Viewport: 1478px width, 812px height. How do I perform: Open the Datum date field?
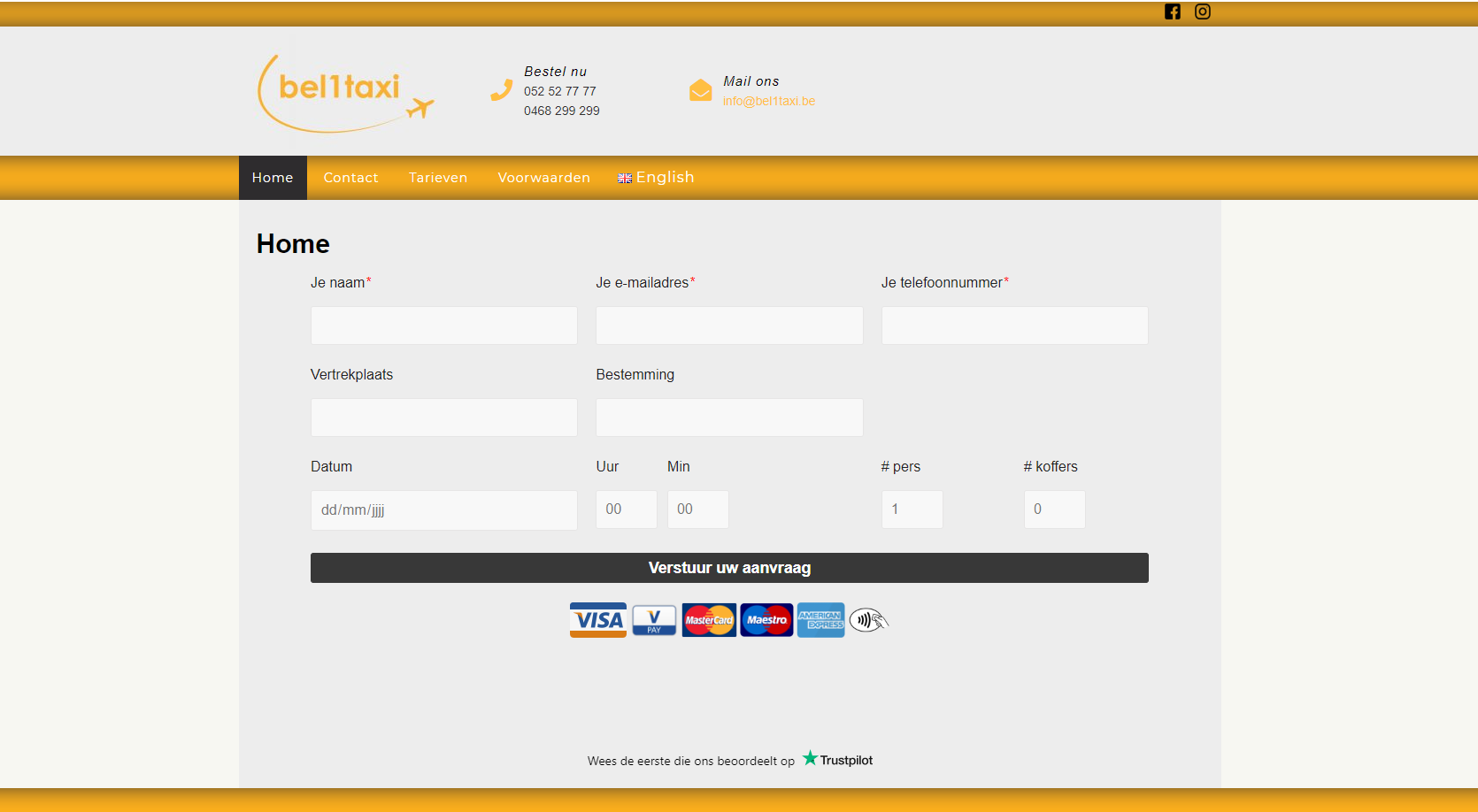(444, 510)
